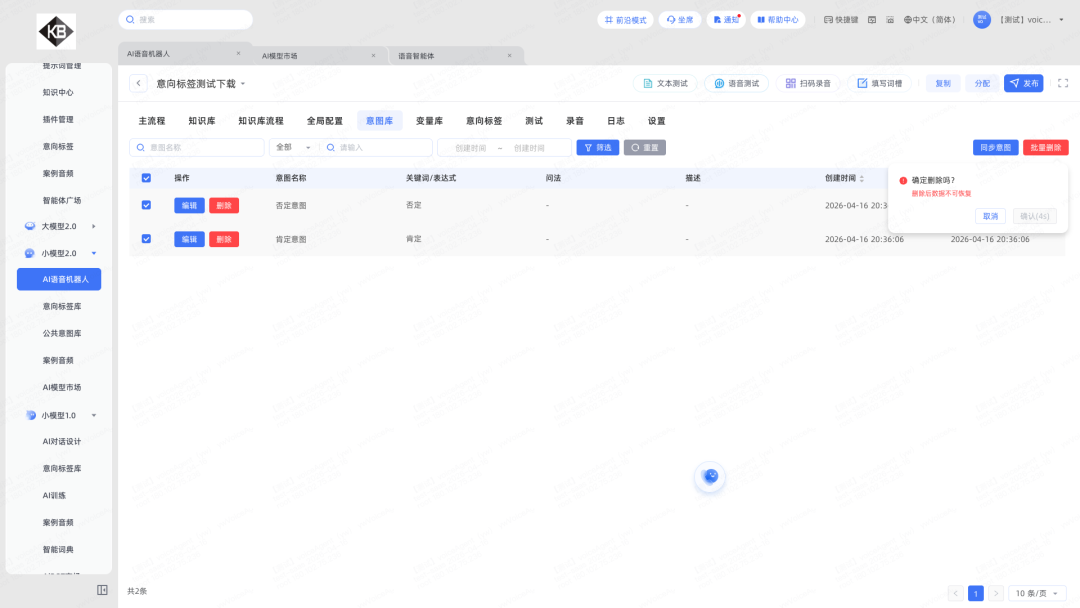Switch to the 知识库 tab
Image resolution: width=1080 pixels, height=608 pixels.
tap(201, 121)
